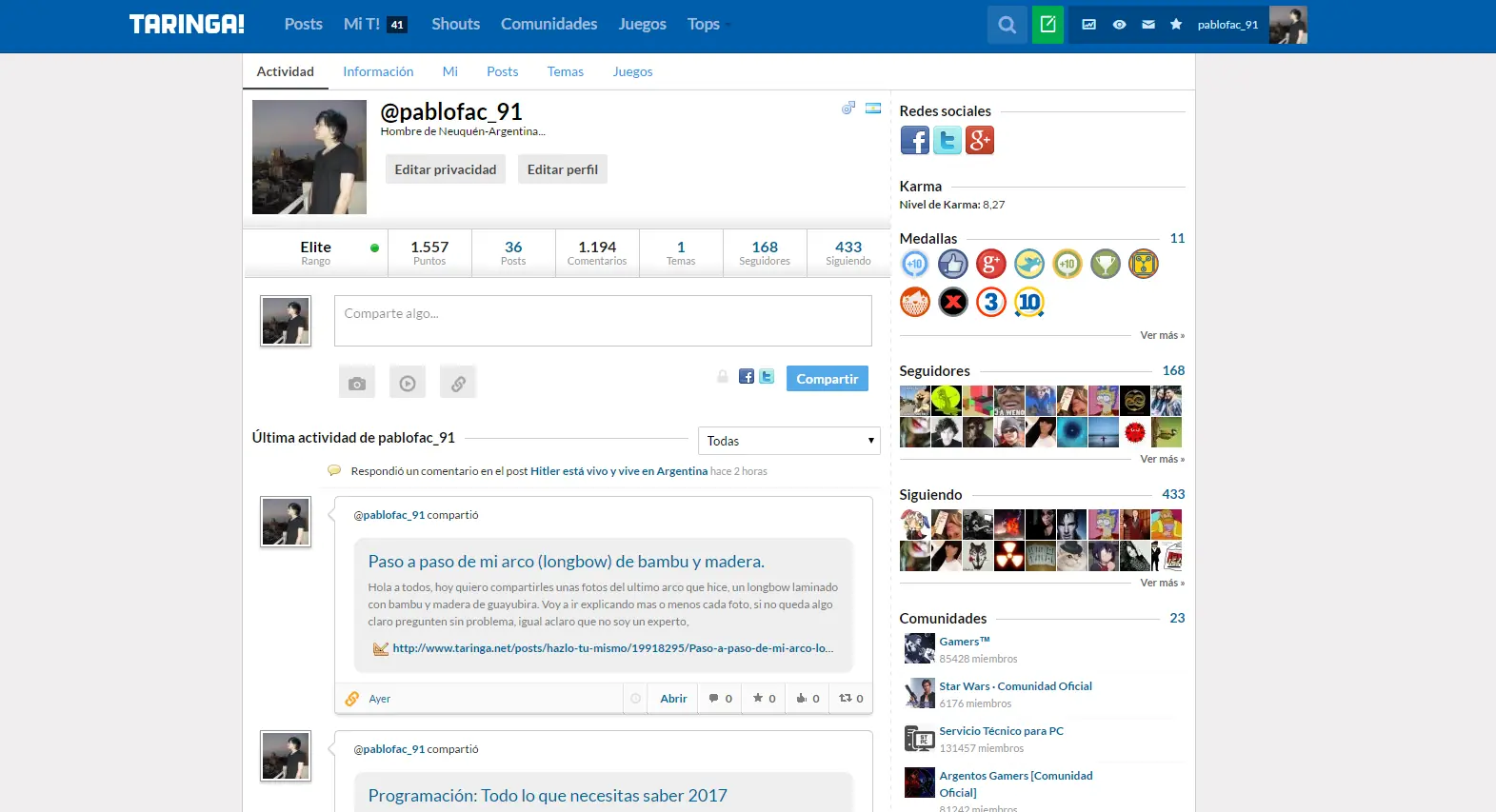The image size is (1496, 812).
Task: Open the Temas tab
Action: [566, 71]
